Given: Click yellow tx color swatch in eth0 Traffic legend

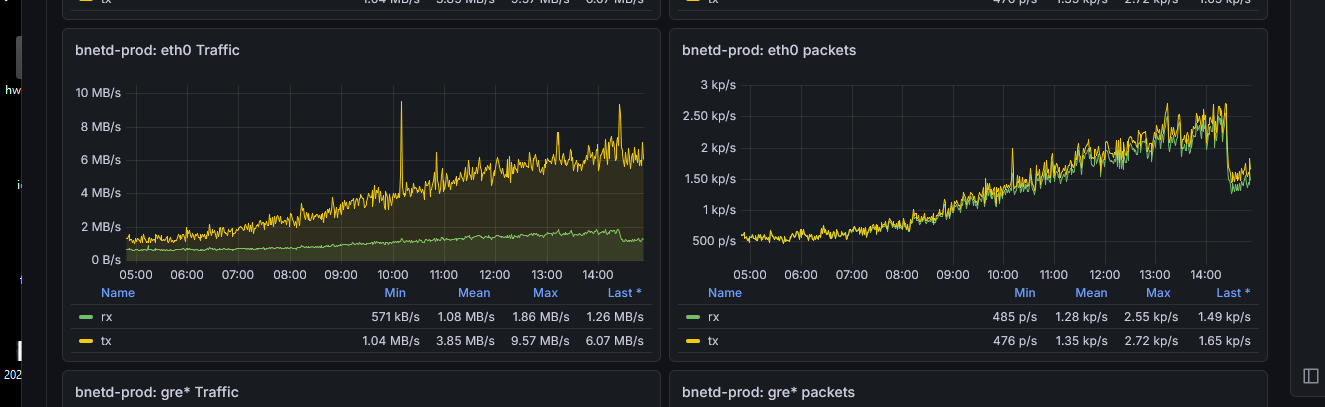Looking at the screenshot, I should tap(86, 341).
